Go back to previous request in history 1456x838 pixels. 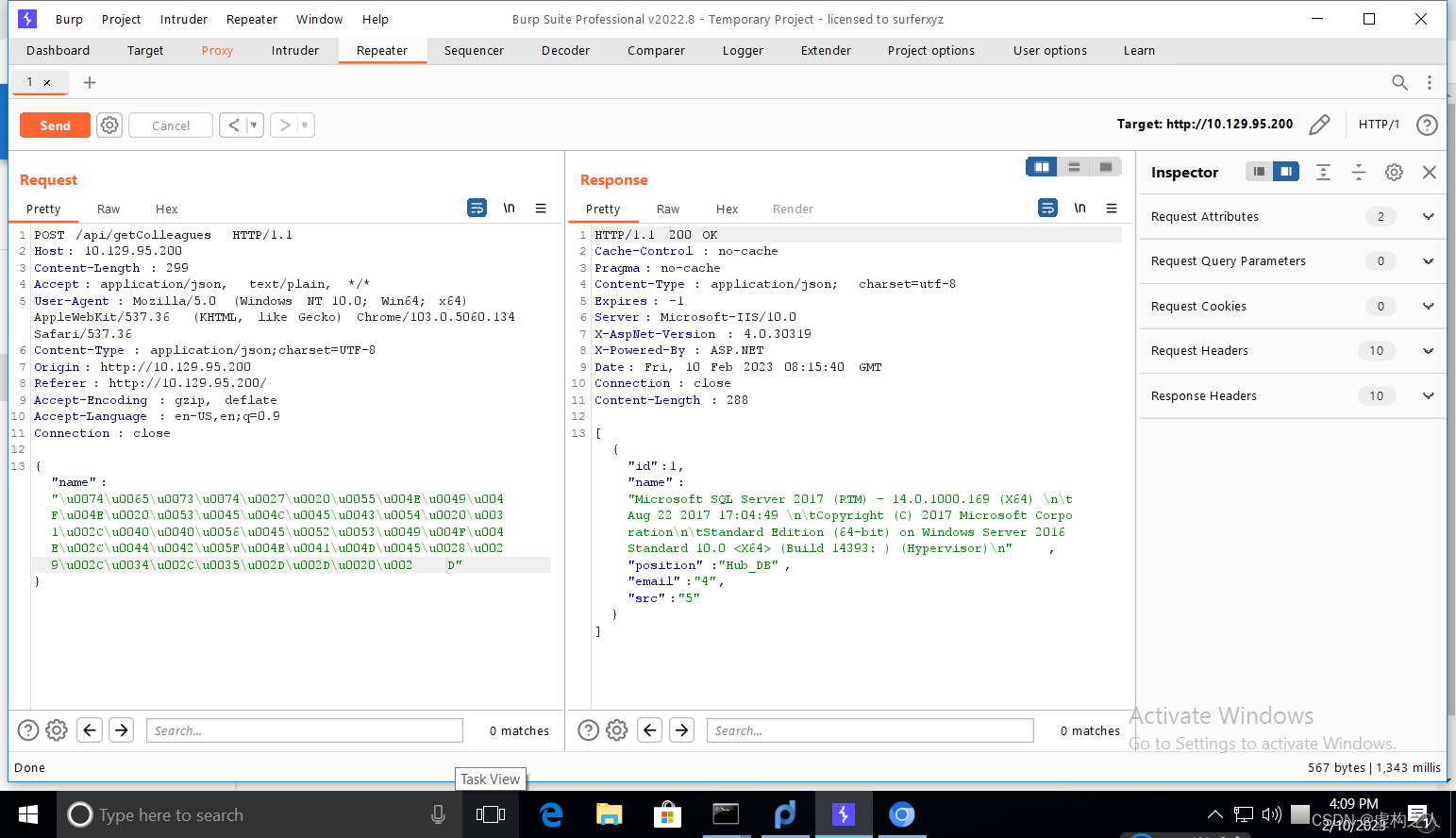tap(233, 126)
